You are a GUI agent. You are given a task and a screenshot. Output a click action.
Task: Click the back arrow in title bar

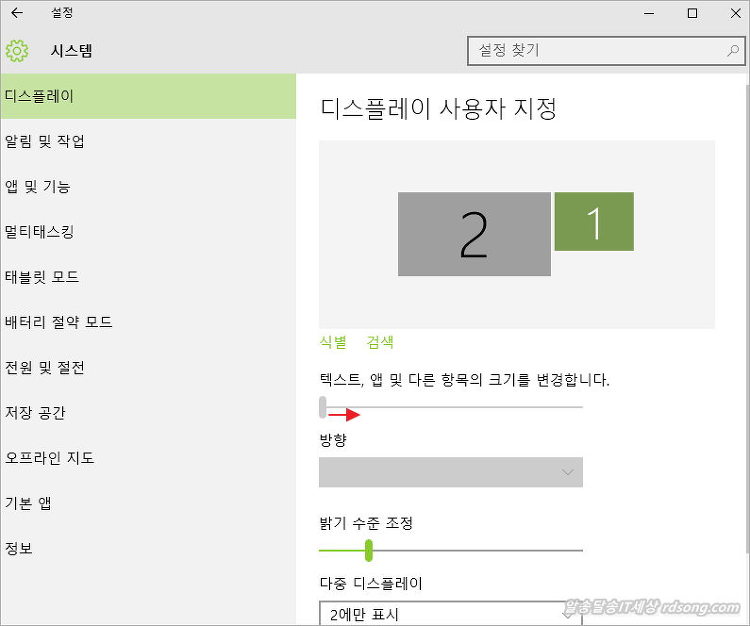(16, 14)
